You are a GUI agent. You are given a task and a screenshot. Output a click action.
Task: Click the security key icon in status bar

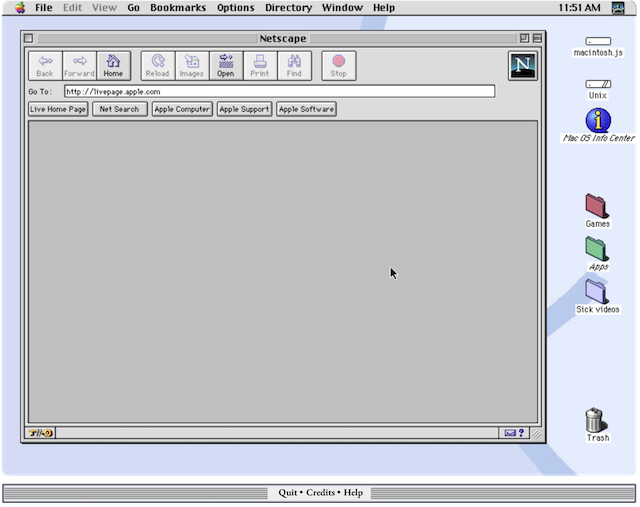pyautogui.click(x=40, y=433)
